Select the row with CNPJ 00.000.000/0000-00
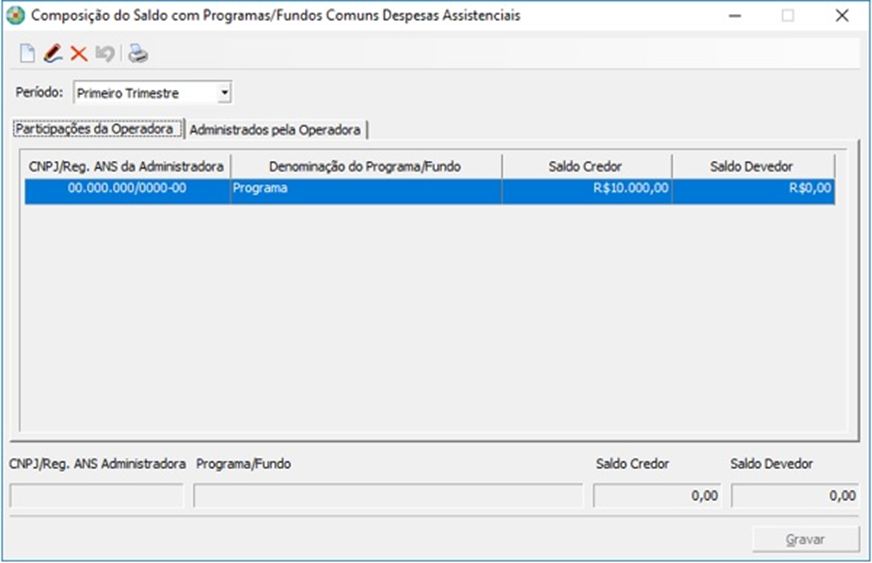 [127, 188]
